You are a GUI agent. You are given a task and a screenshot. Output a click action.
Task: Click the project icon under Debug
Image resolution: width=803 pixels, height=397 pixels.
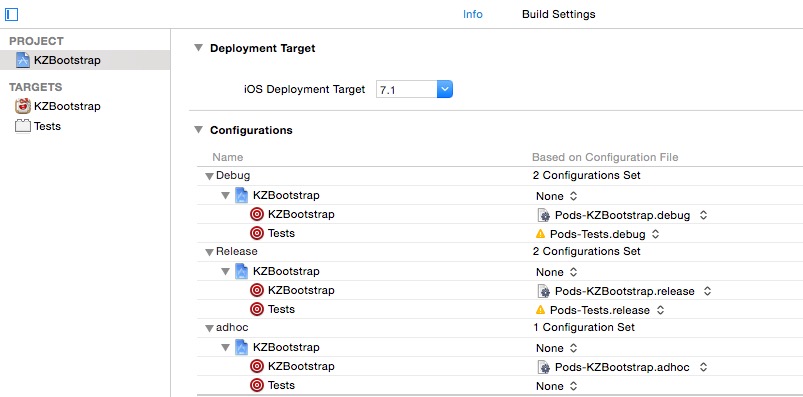click(242, 195)
